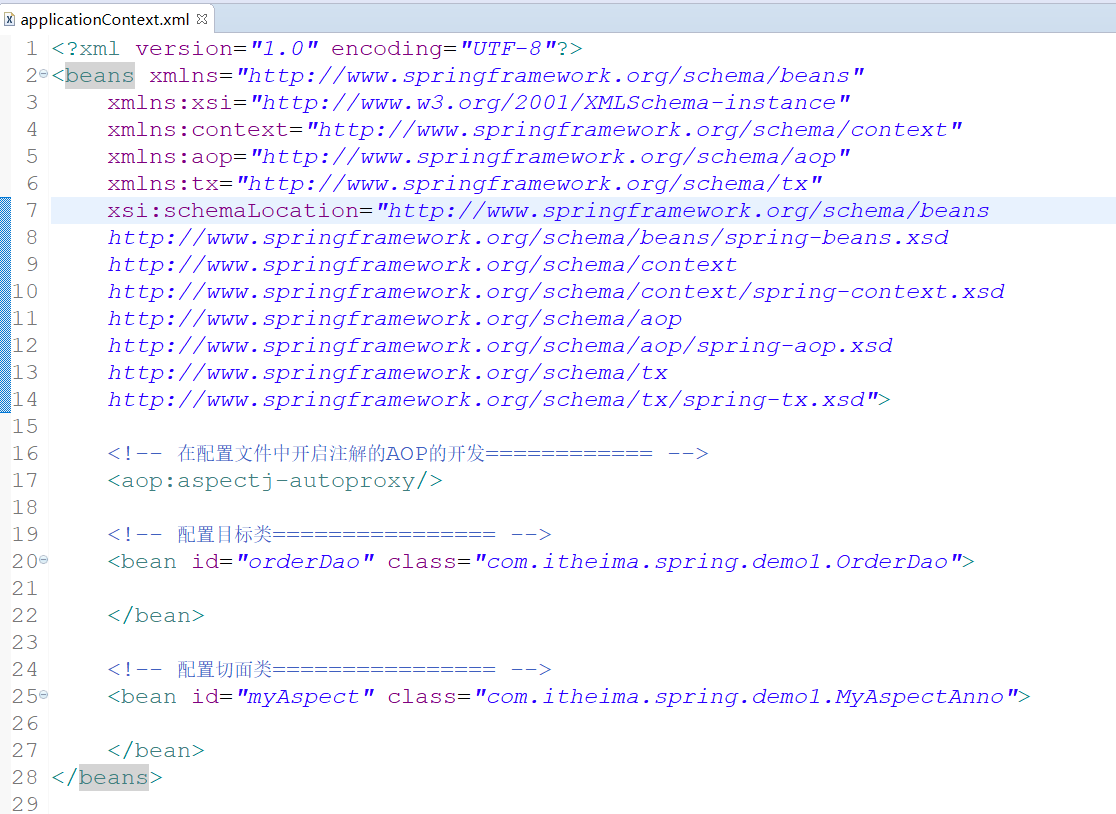Click the spring-beans.xsd URL on line 8
Image resolution: width=1116 pixels, height=814 pixels.
point(528,238)
